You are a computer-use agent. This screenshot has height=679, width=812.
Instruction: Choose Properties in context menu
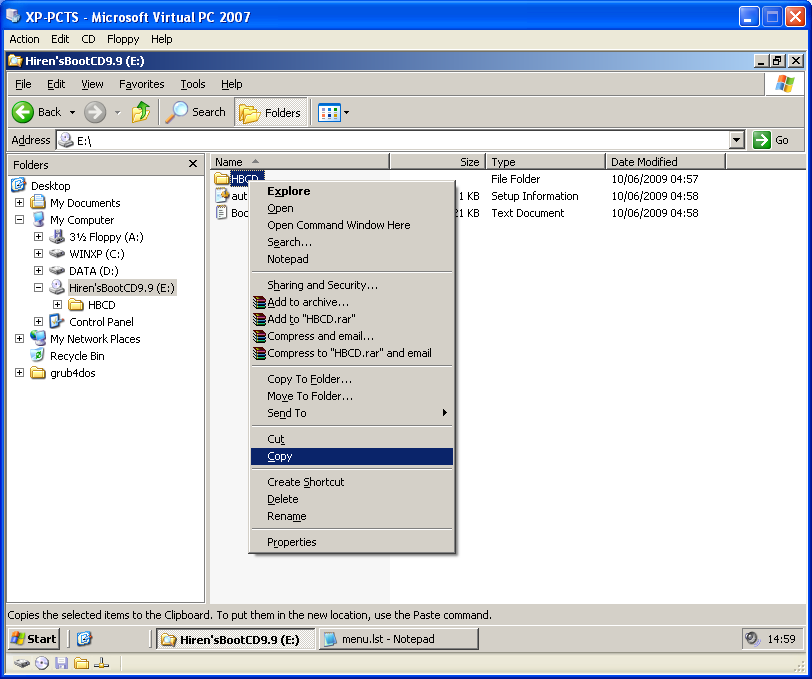coord(352,542)
